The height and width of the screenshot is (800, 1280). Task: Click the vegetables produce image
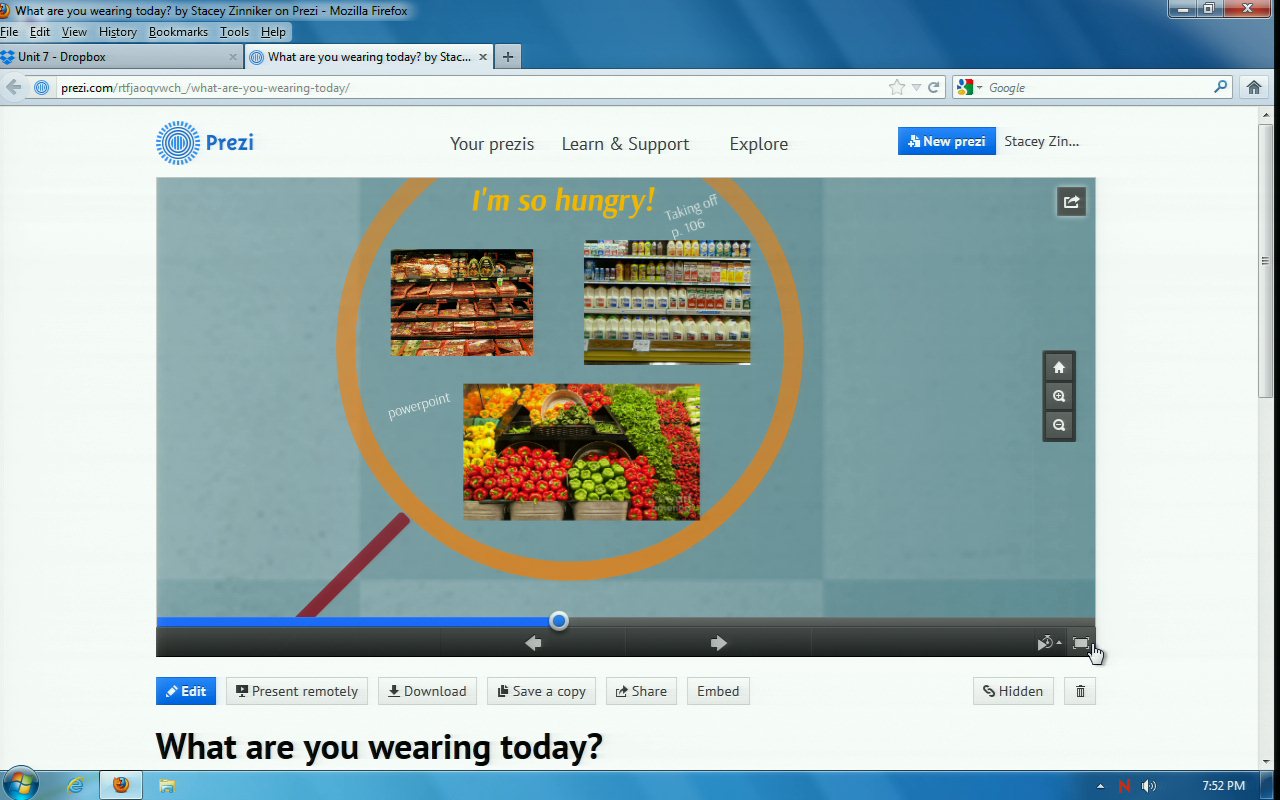(x=581, y=452)
